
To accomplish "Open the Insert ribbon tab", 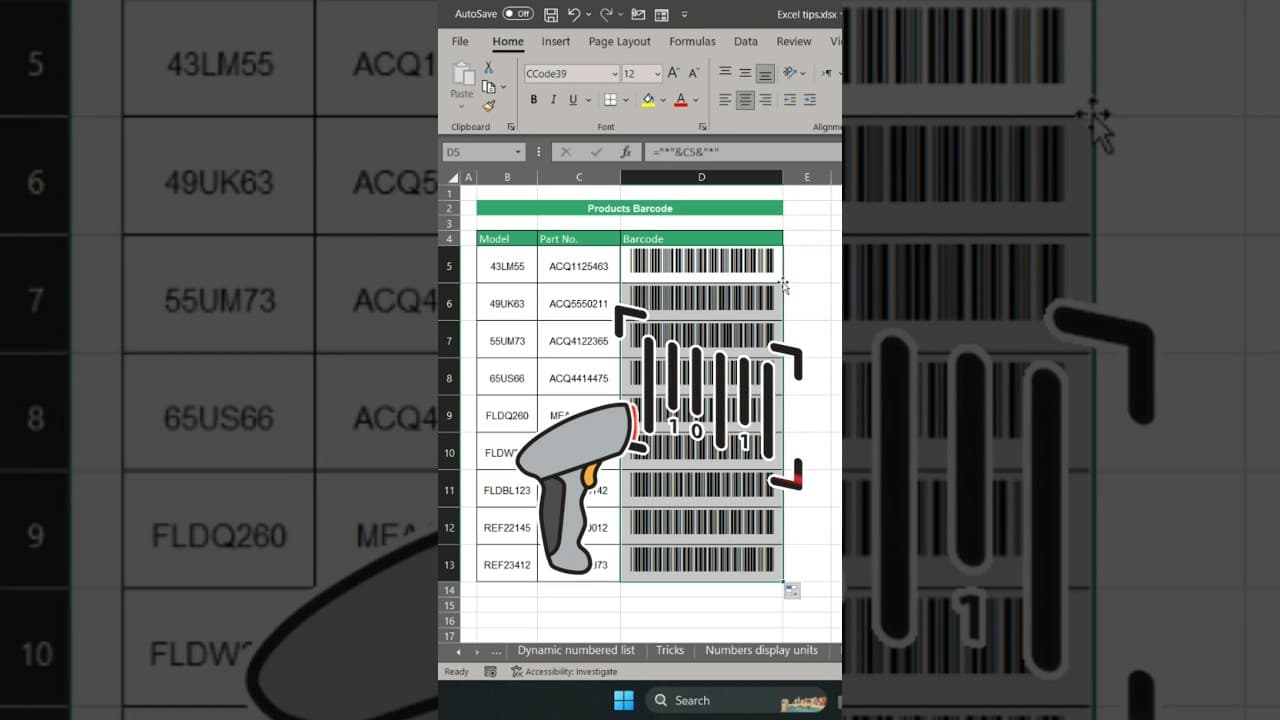I will (x=556, y=42).
